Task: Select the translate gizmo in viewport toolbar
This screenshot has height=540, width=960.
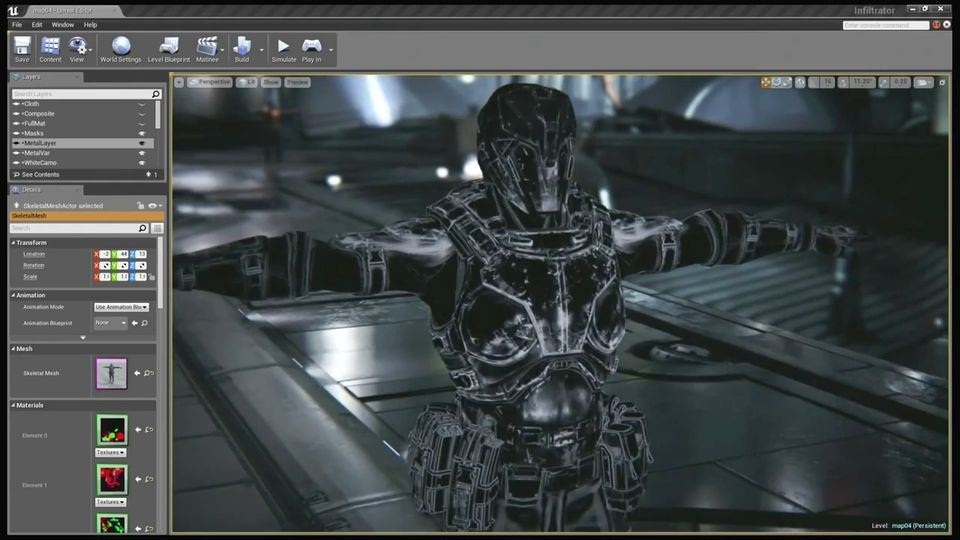Action: [x=766, y=82]
